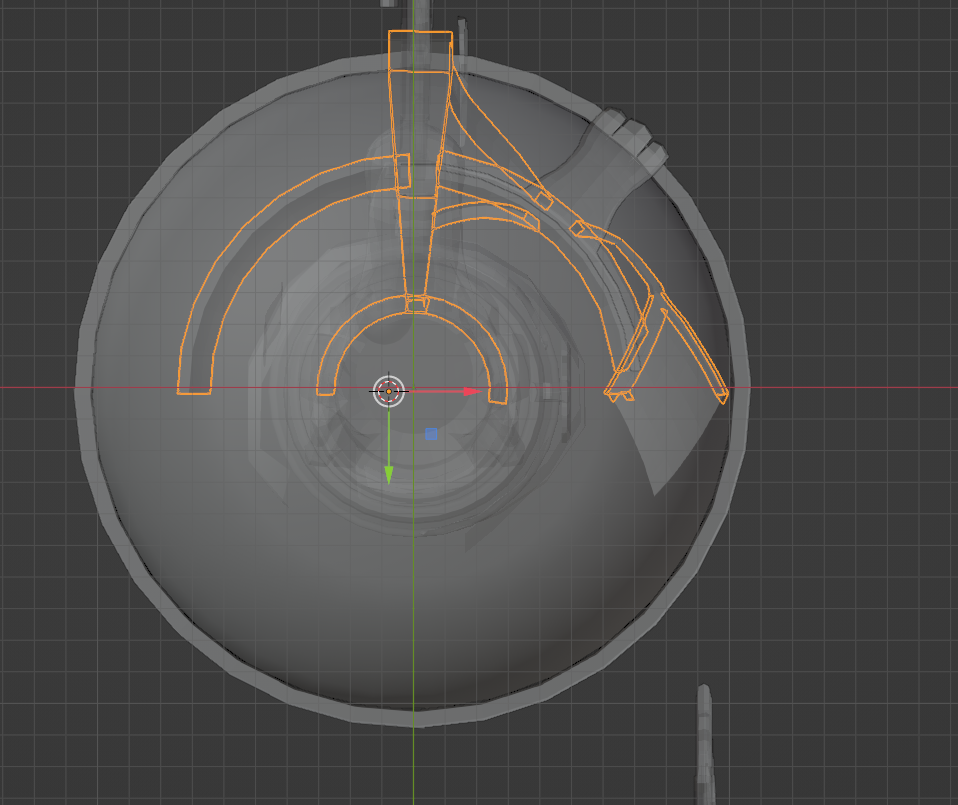This screenshot has width=958, height=805.
Task: Grab the green Y-axis arrow of the move gizmo
Action: click(389, 475)
